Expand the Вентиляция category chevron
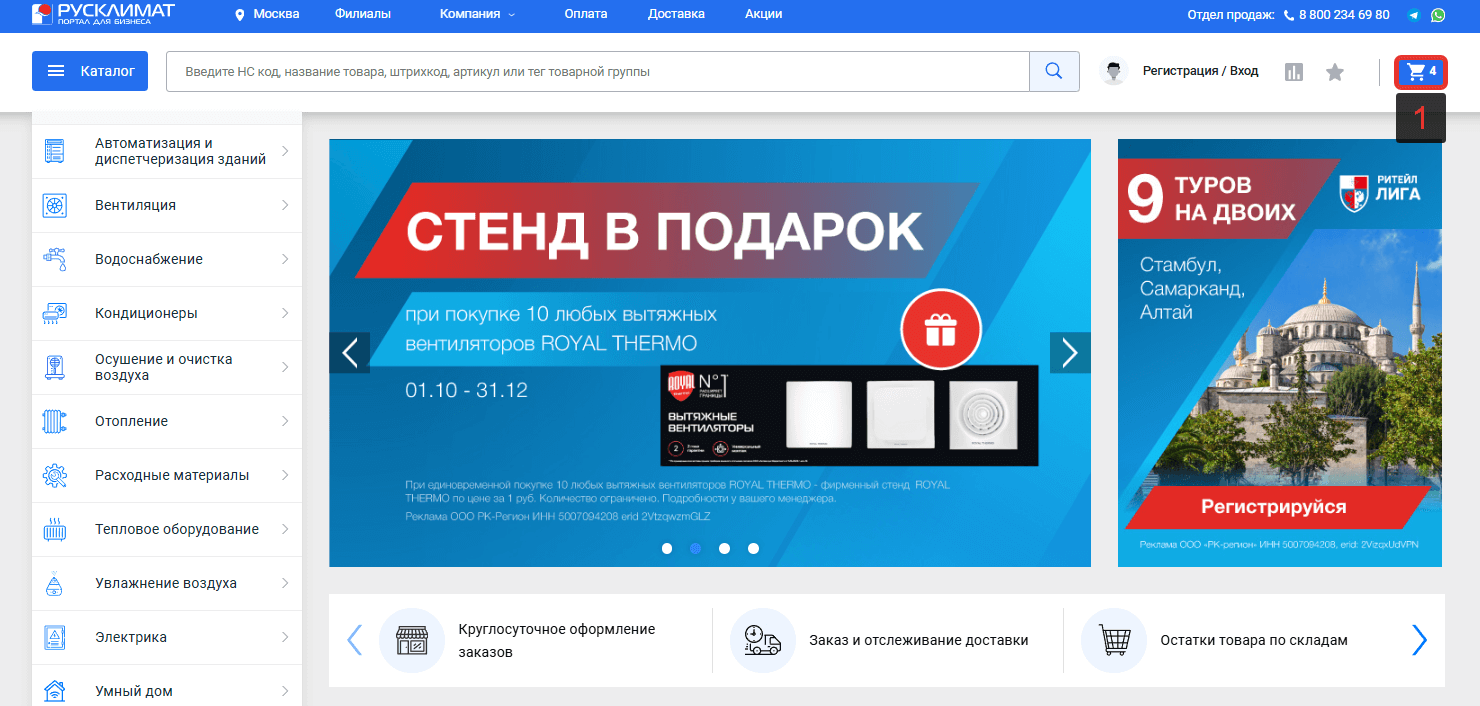Screen dimensions: 1480x706 point(285,205)
